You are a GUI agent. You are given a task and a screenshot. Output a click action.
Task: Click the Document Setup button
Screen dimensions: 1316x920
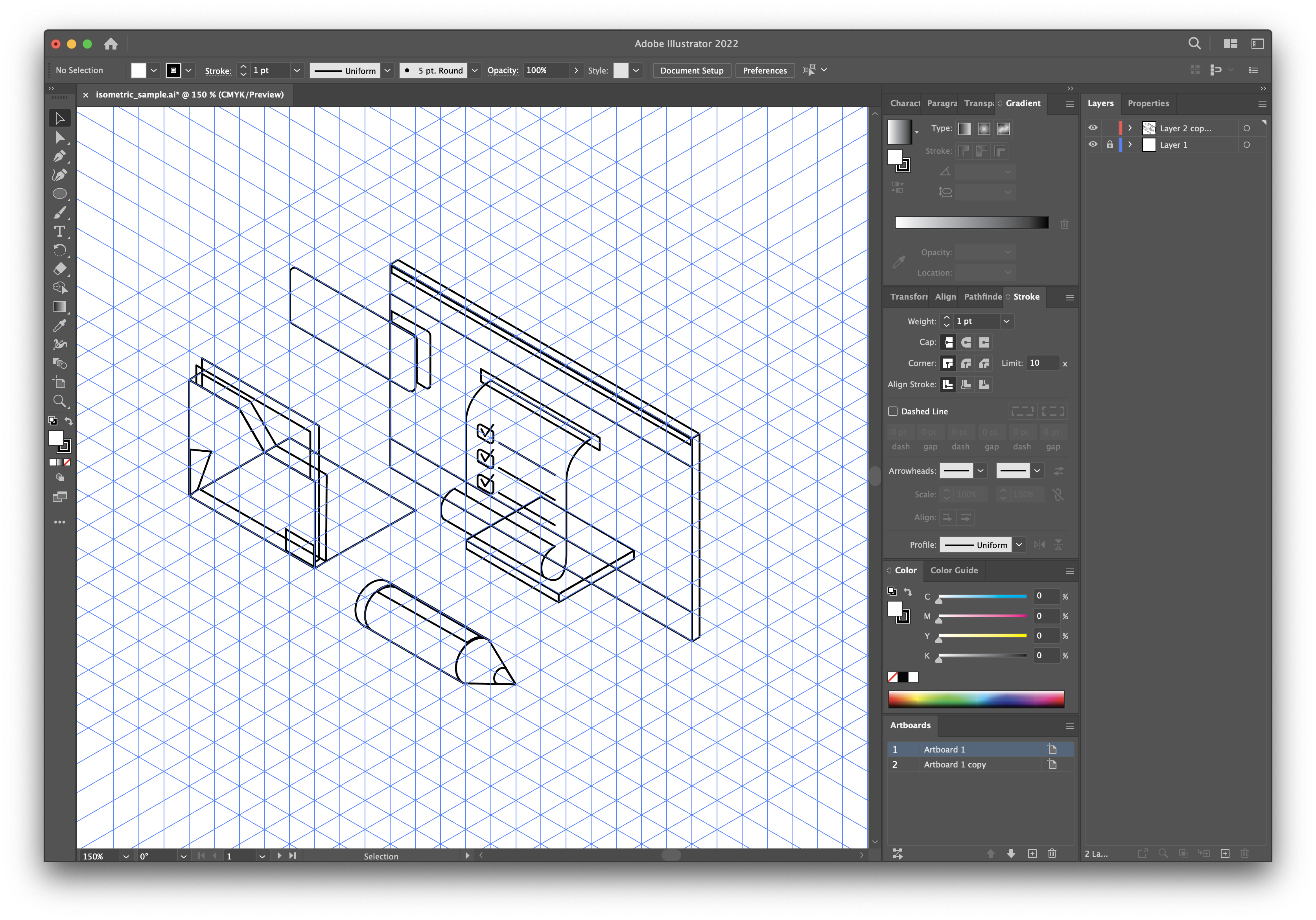click(x=692, y=70)
